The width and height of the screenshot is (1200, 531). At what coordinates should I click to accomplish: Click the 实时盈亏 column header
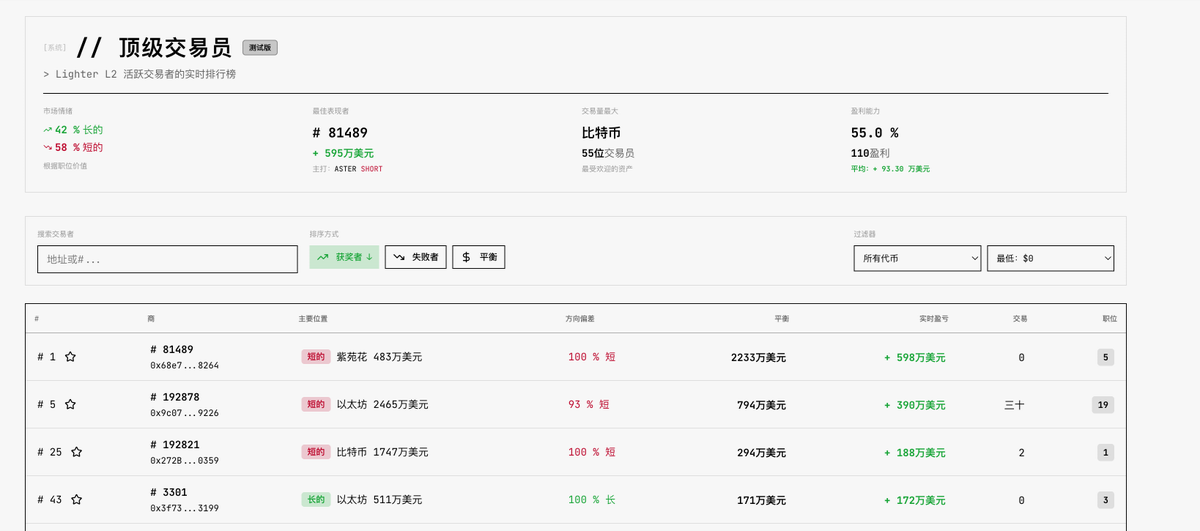click(933, 319)
